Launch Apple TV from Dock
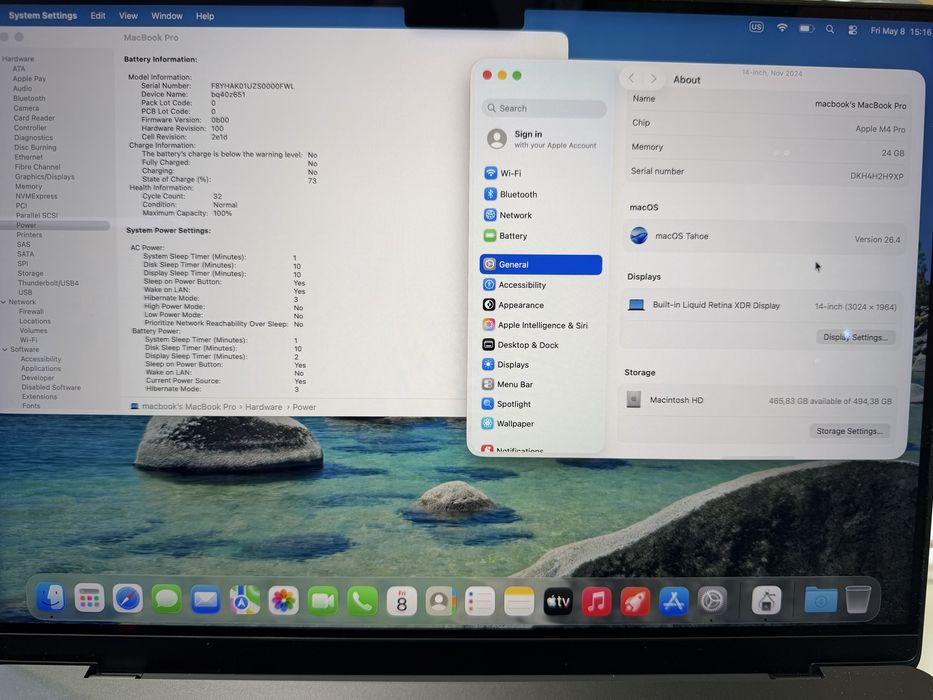Screen dimensions: 933x700 558,602
